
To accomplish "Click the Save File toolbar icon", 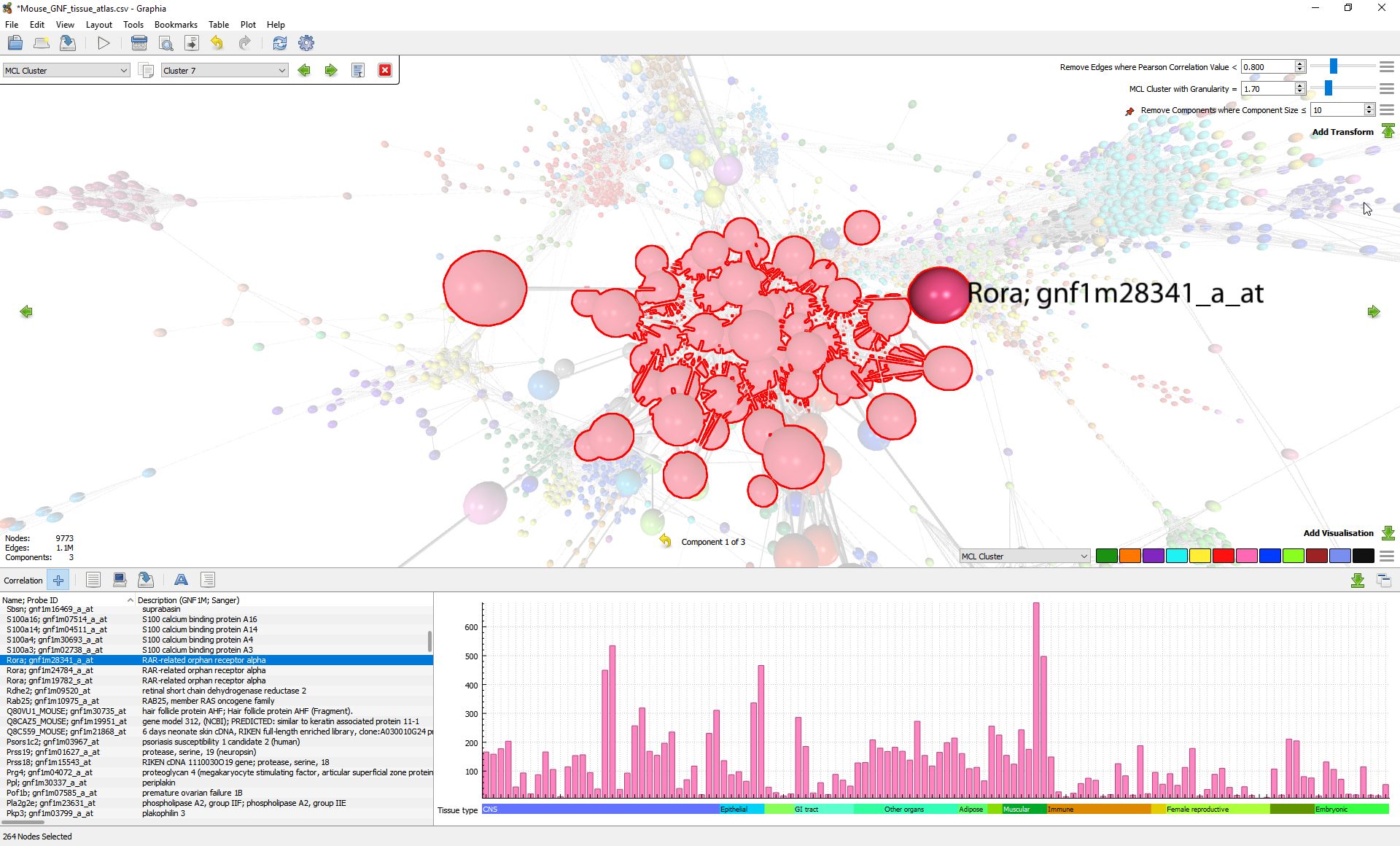I will click(x=68, y=43).
